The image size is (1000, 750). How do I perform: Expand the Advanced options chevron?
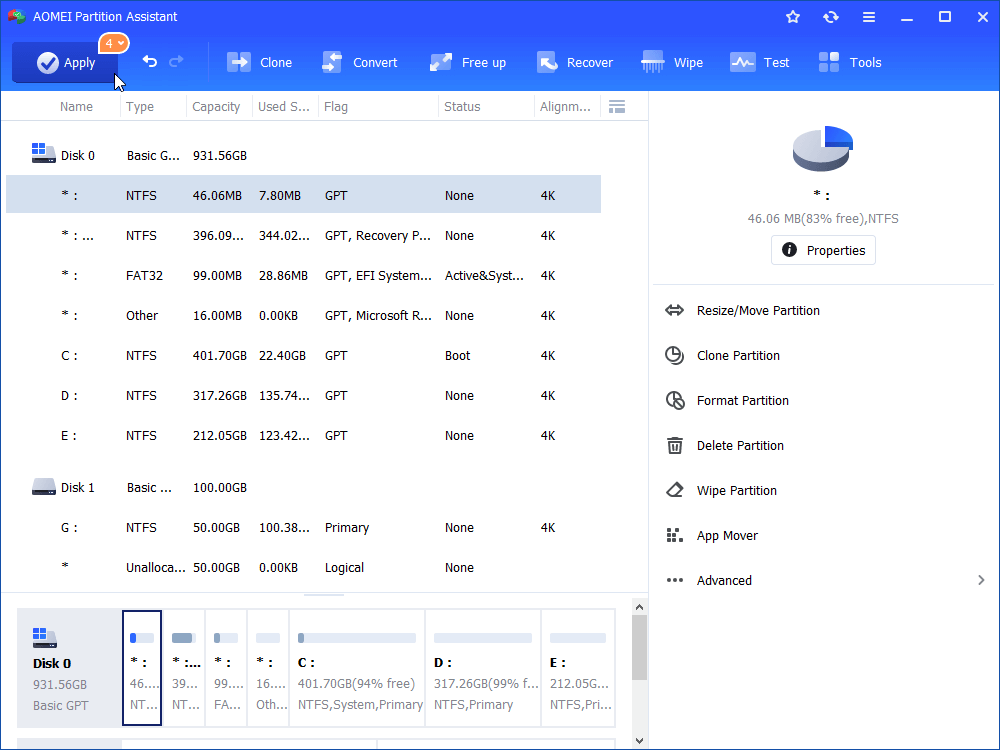coord(981,580)
